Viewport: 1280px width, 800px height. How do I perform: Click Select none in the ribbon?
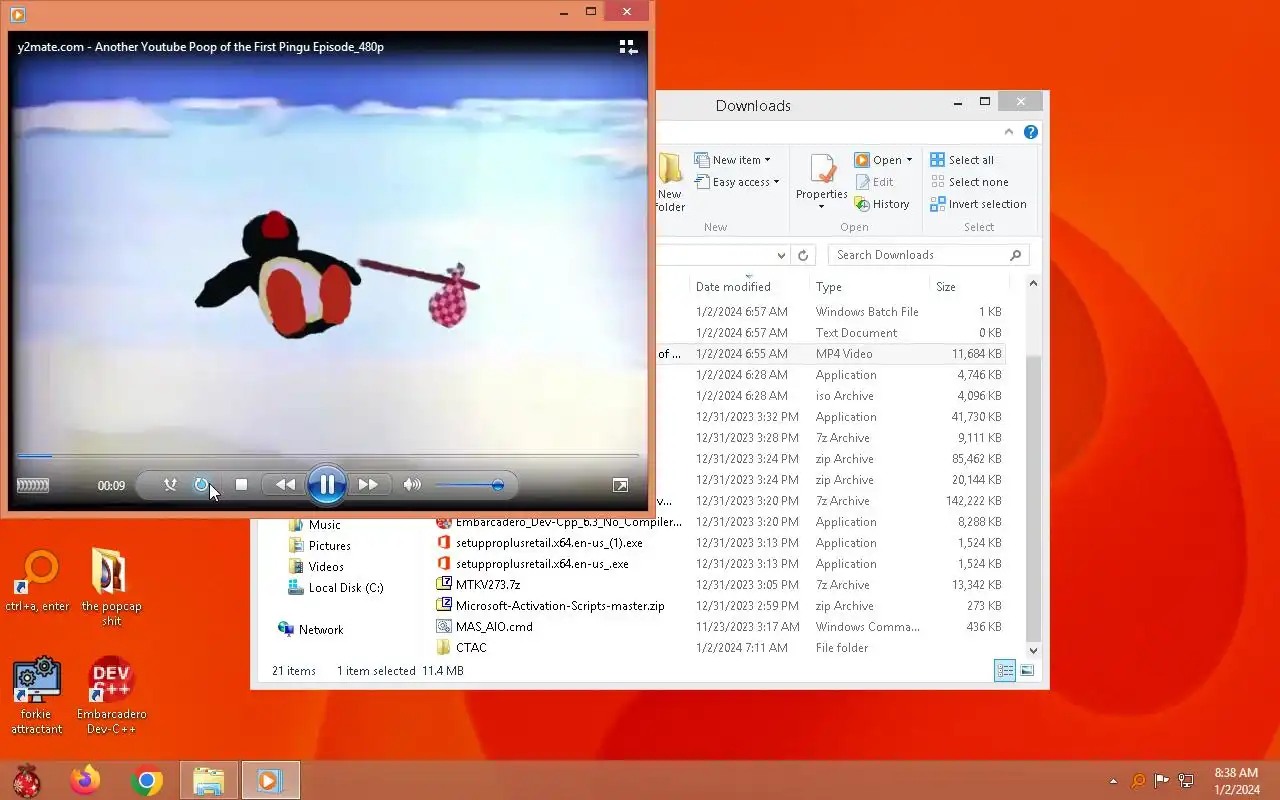click(x=969, y=182)
